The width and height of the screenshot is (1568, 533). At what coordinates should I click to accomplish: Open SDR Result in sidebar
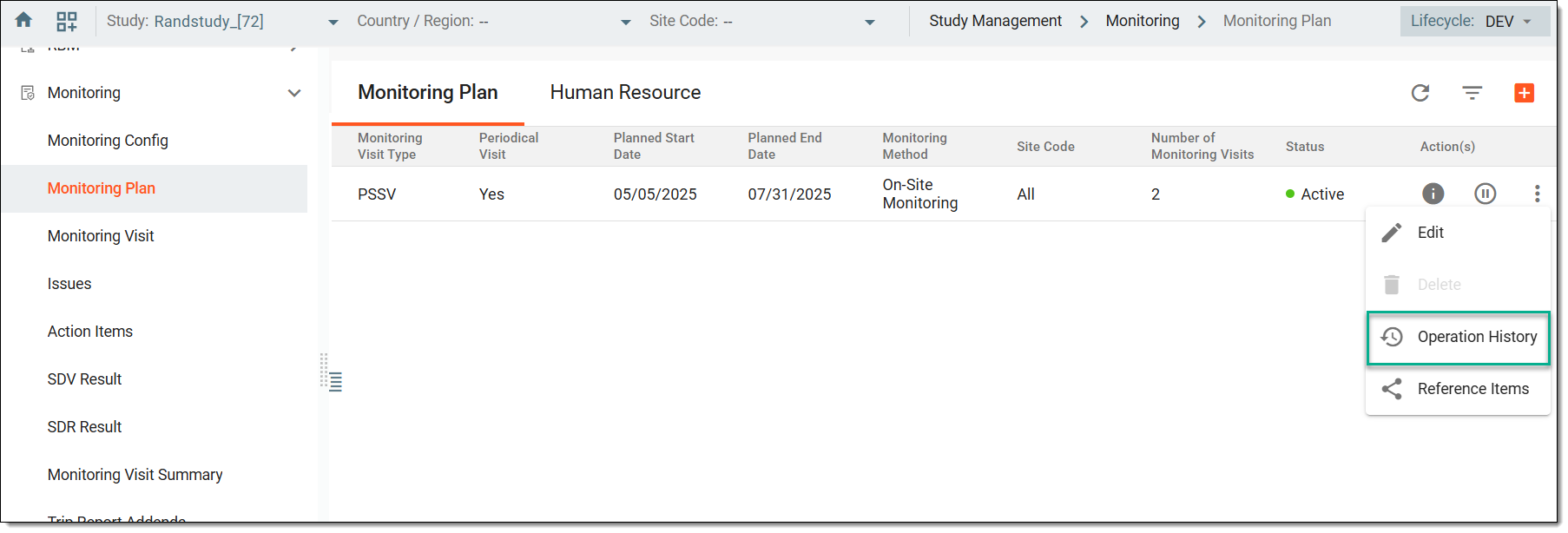click(x=84, y=427)
